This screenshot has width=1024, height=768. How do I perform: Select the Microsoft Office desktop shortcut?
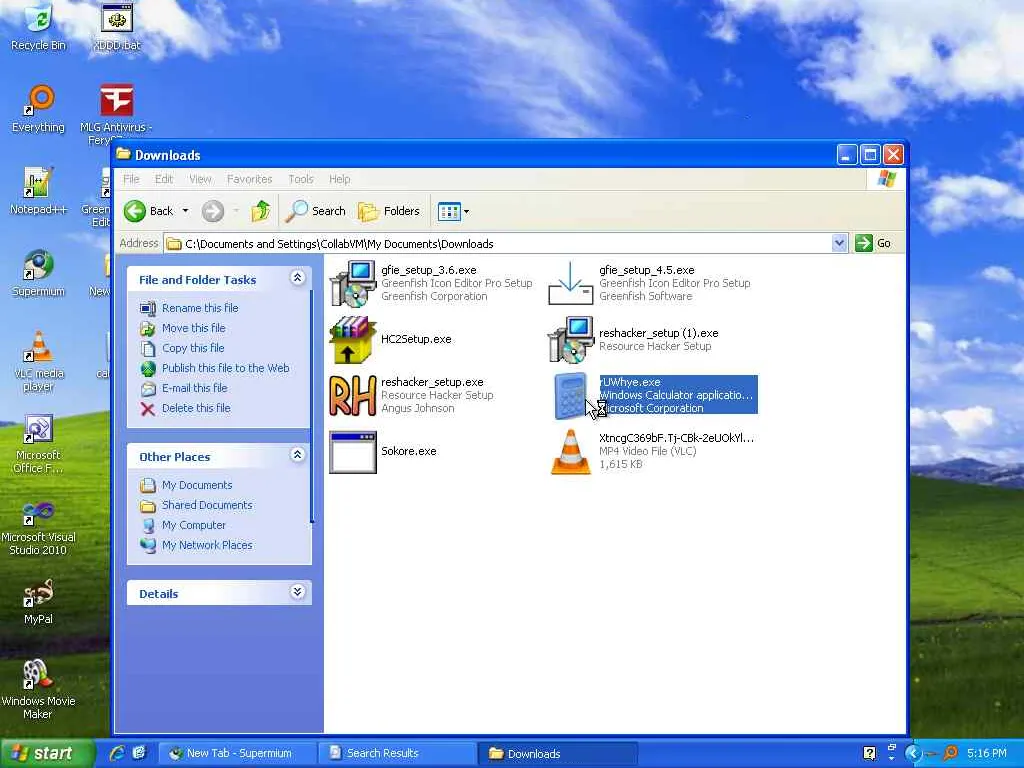[x=39, y=443]
